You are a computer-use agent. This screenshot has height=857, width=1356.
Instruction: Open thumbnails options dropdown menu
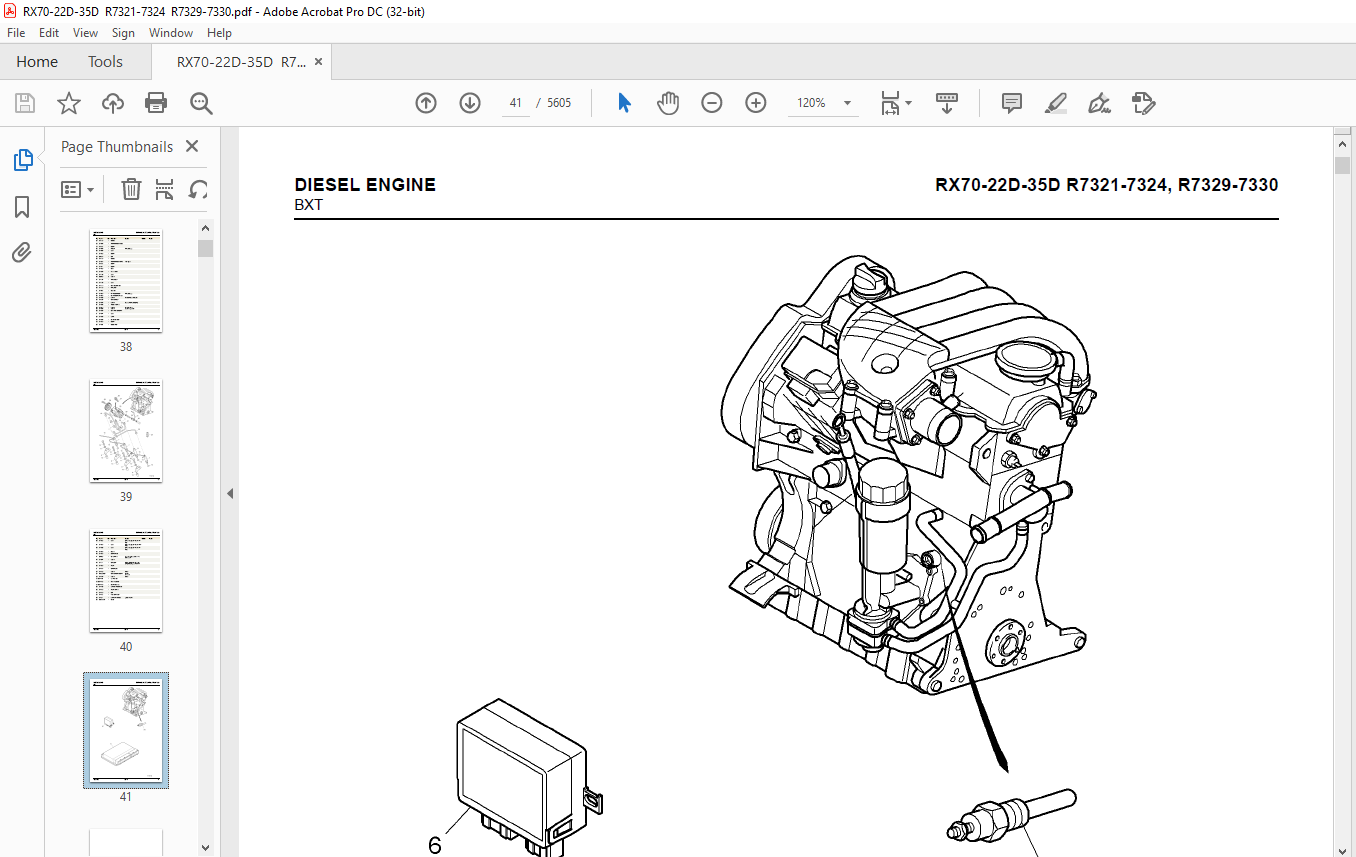click(x=78, y=189)
